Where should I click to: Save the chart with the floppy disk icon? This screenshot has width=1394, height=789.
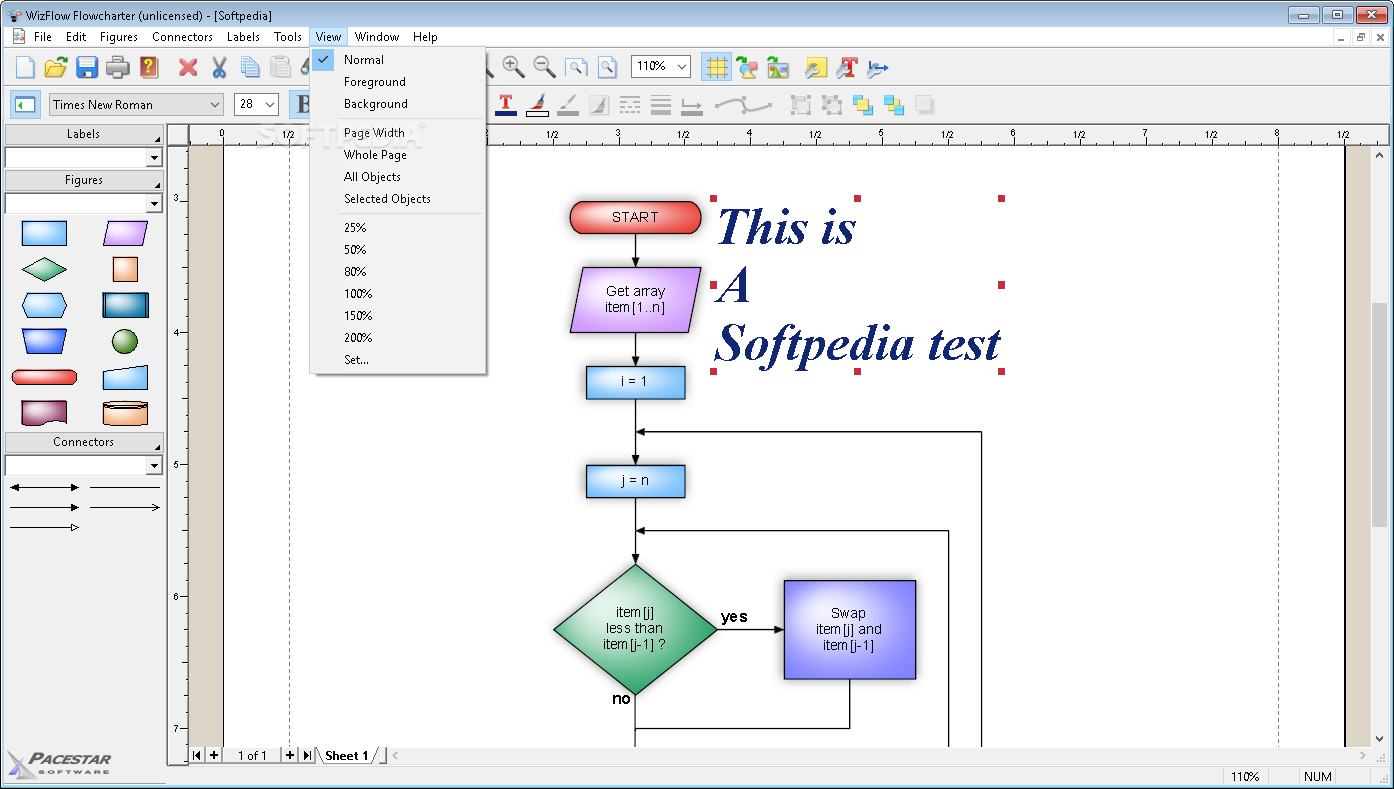tap(87, 68)
